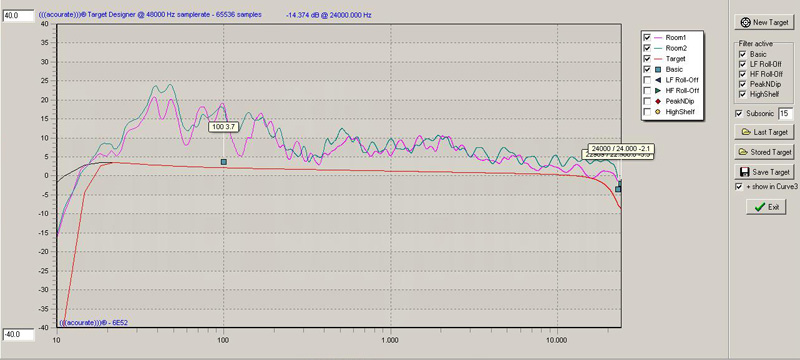Disable the LF Roll-Off filter checkbox
Image resolution: width=800 pixels, height=360 pixels.
(x=742, y=64)
